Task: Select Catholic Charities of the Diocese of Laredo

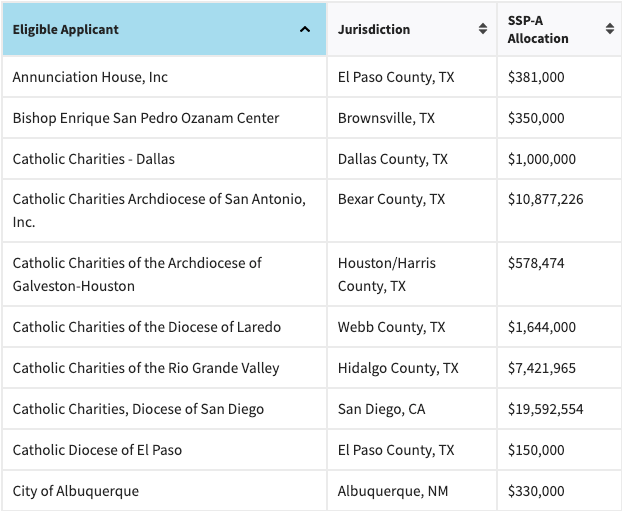Action: pos(164,327)
